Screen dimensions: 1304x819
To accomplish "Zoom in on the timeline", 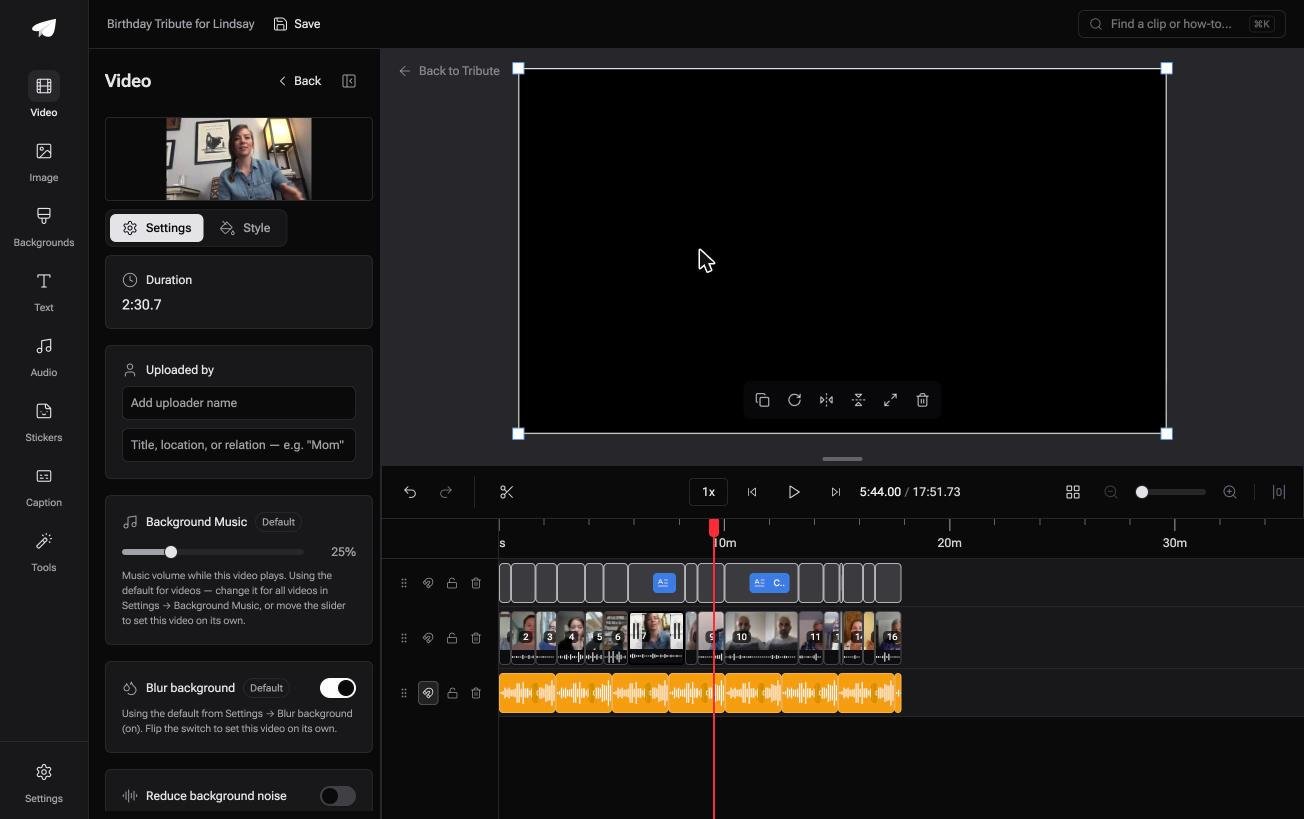I will [x=1230, y=492].
